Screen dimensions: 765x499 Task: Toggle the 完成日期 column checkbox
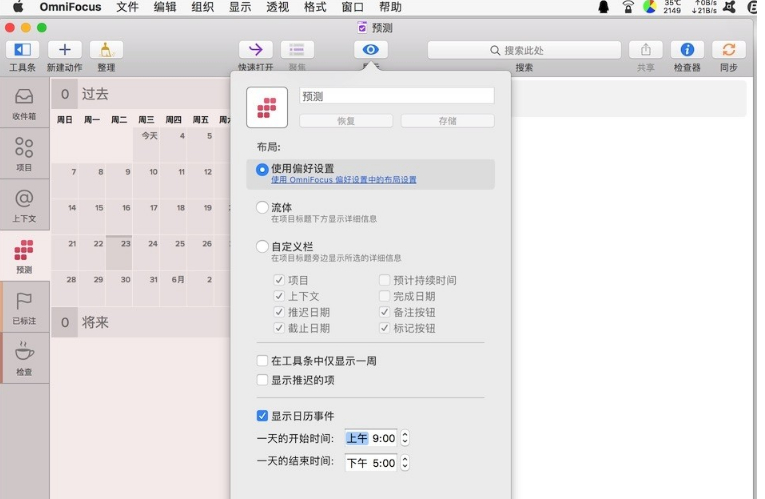(x=384, y=296)
